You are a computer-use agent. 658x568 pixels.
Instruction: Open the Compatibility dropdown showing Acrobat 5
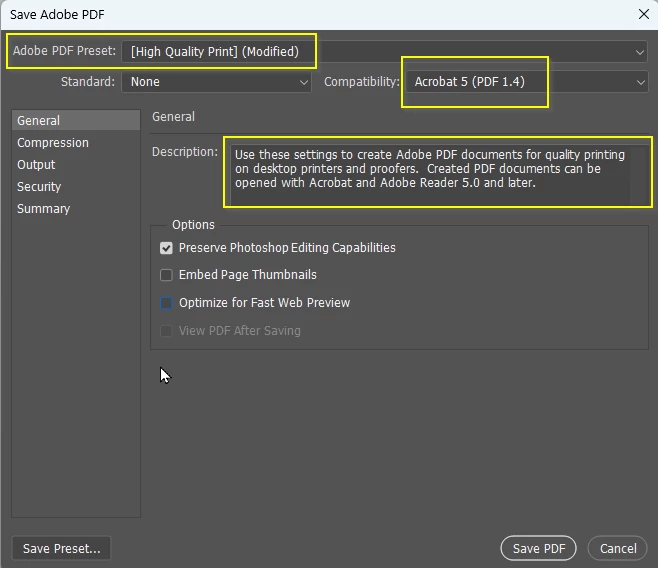[x=527, y=82]
